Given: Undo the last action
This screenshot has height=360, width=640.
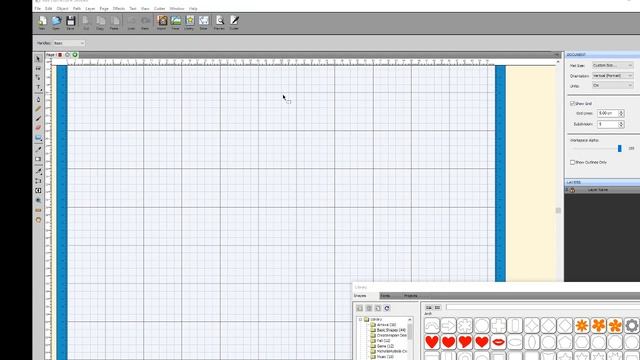Looking at the screenshot, I should (131, 22).
